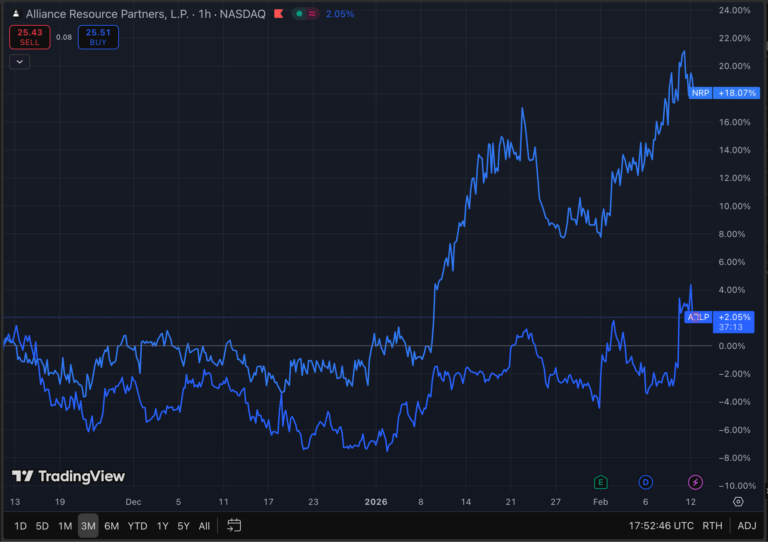Select the 1D time range

[20, 525]
